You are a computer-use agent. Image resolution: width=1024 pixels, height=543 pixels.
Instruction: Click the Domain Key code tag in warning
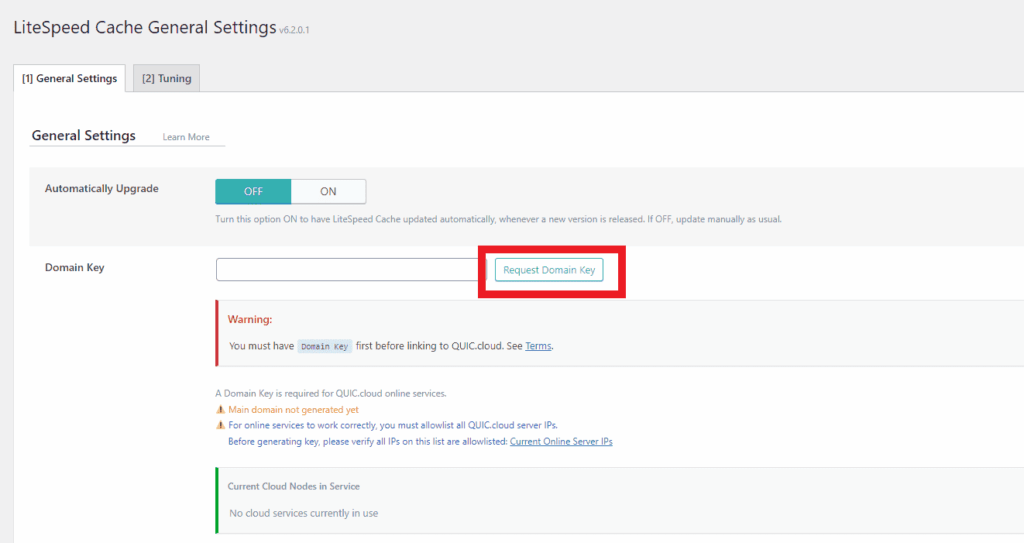[325, 346]
